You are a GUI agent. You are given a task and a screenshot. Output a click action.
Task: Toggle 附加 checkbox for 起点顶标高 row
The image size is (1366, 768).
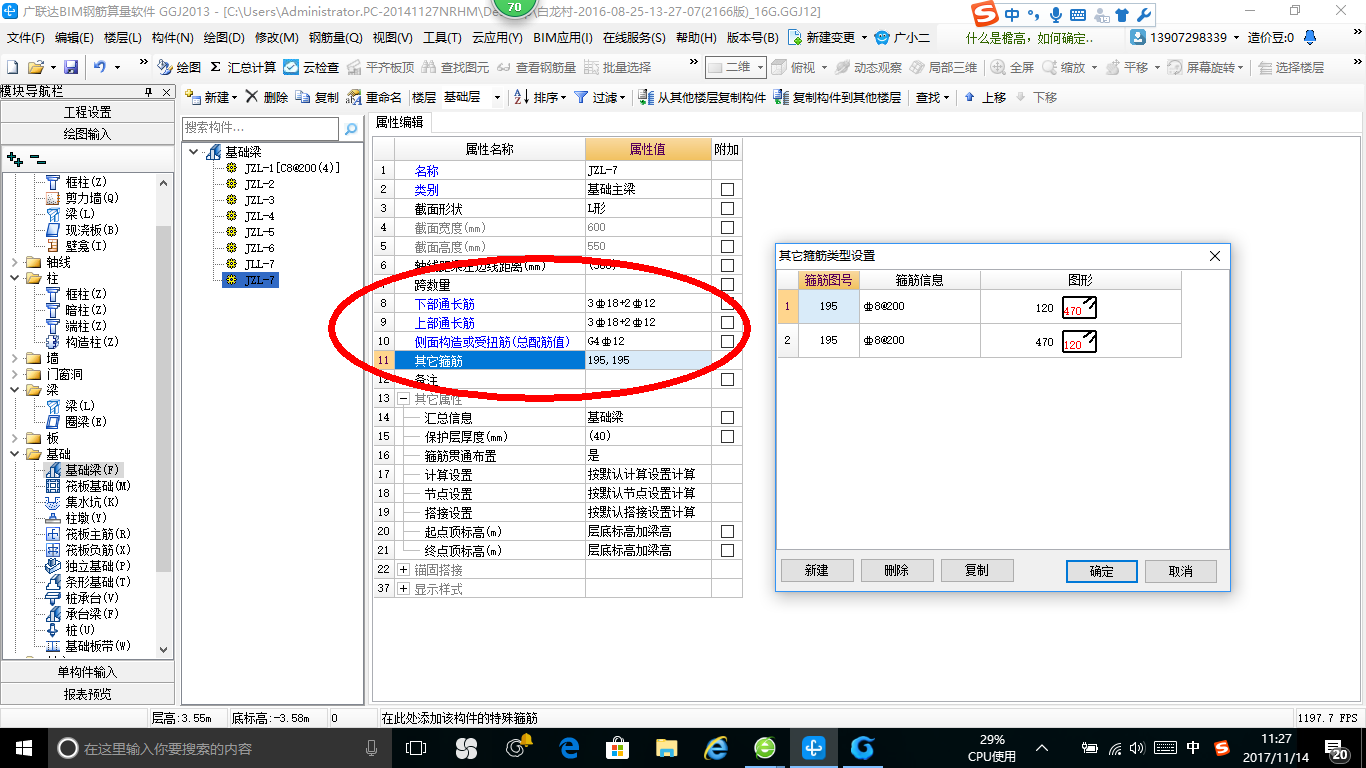727,531
